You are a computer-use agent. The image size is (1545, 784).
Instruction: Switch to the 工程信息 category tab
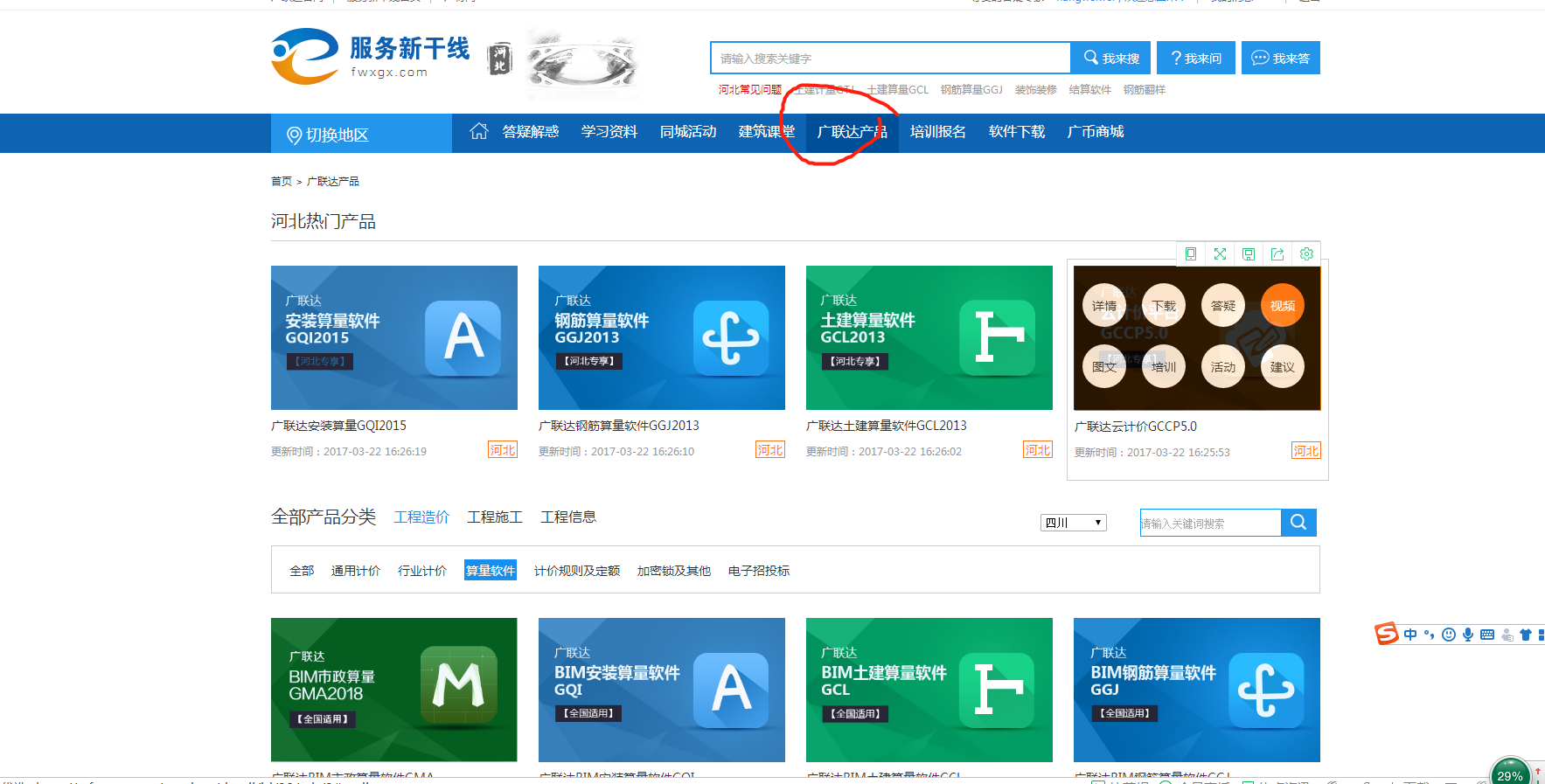tap(568, 517)
